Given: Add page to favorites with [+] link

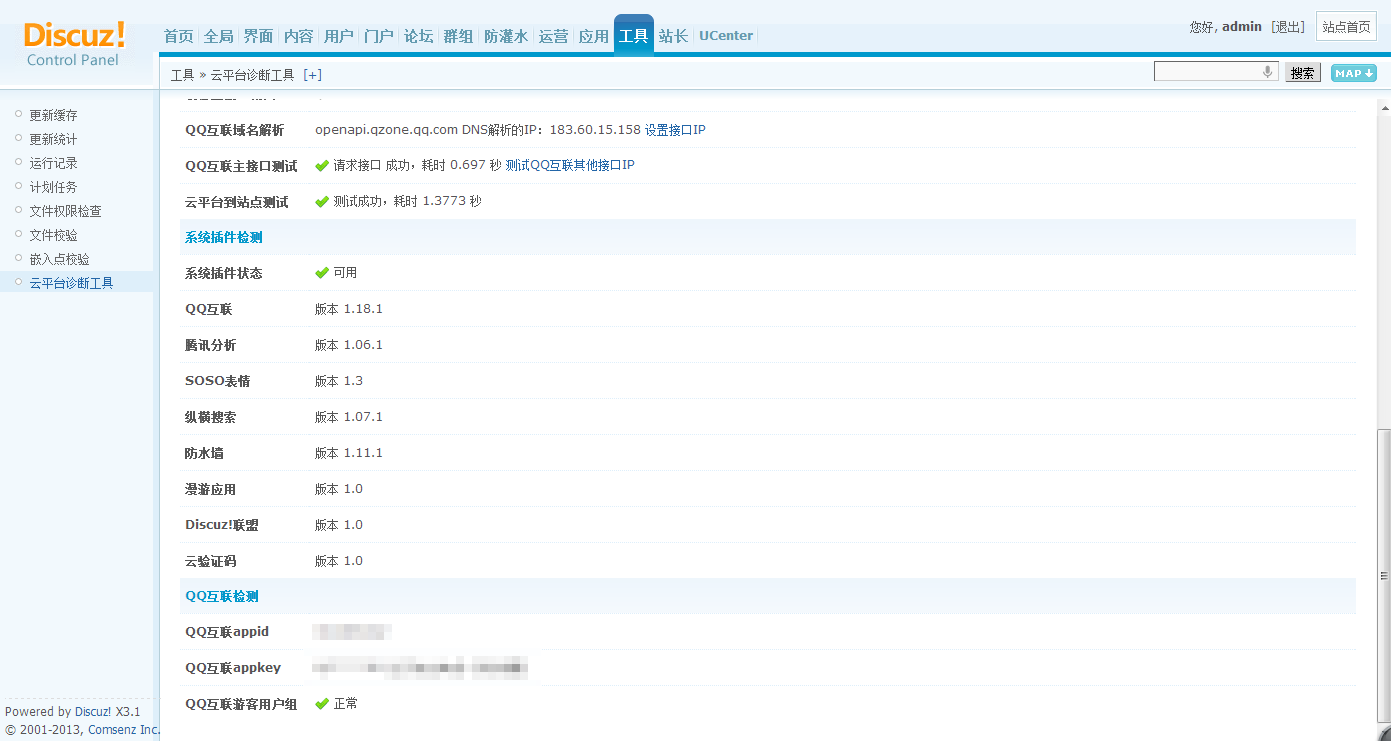Looking at the screenshot, I should [313, 75].
